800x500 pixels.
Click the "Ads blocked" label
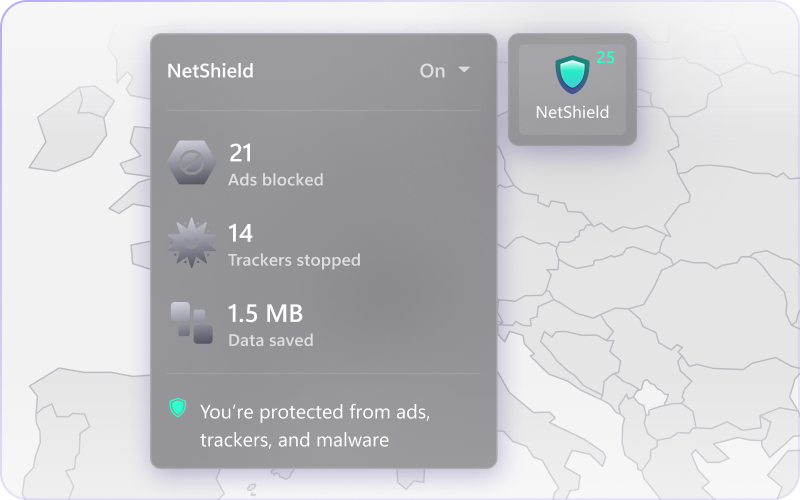tap(275, 180)
